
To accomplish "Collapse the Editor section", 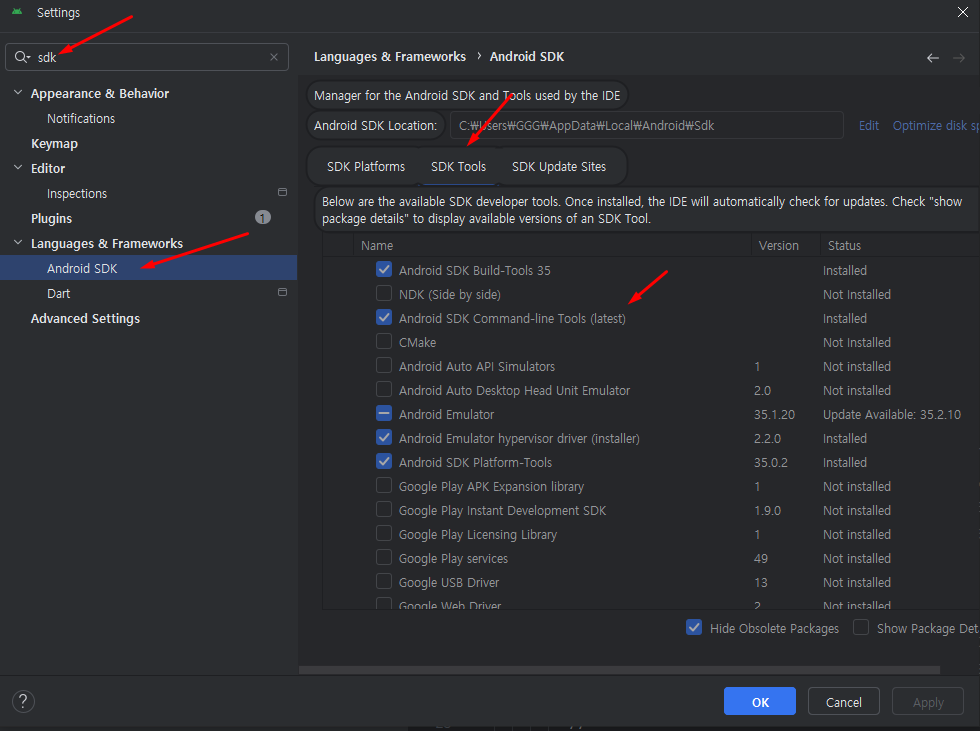I will 18,168.
